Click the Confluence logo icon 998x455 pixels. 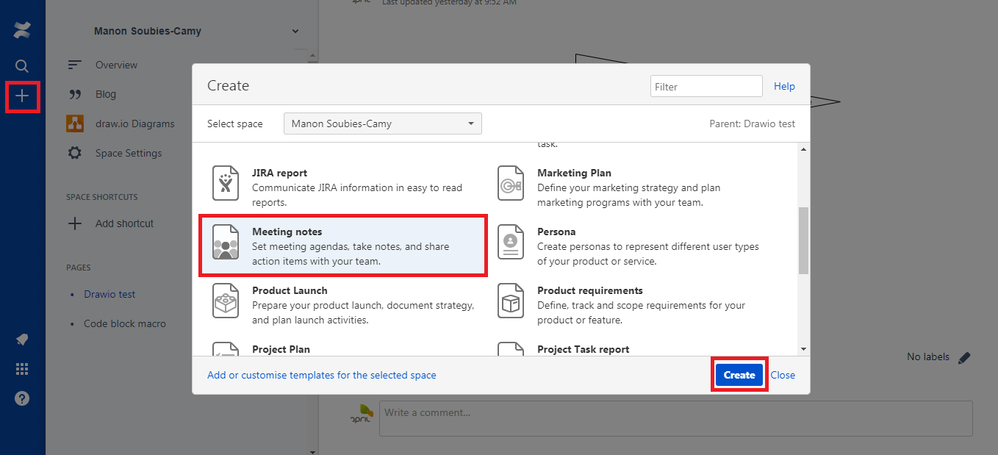click(22, 30)
